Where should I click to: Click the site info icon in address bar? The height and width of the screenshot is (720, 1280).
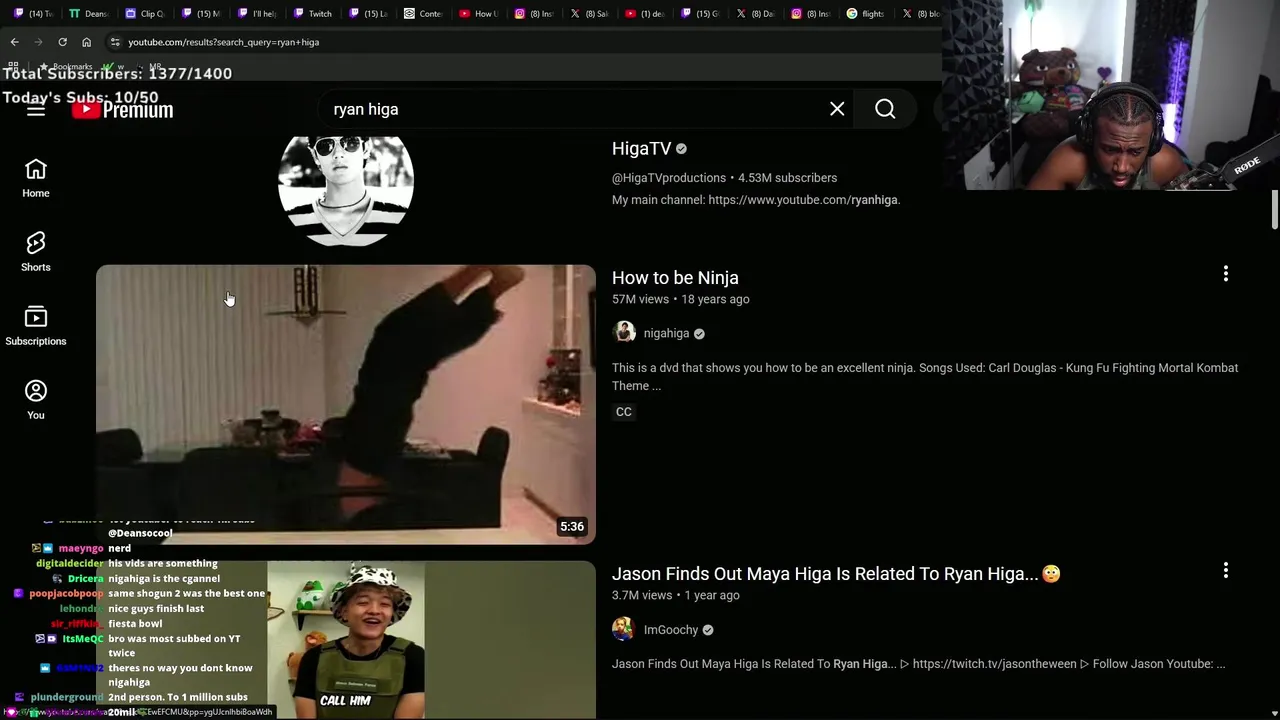(x=115, y=42)
